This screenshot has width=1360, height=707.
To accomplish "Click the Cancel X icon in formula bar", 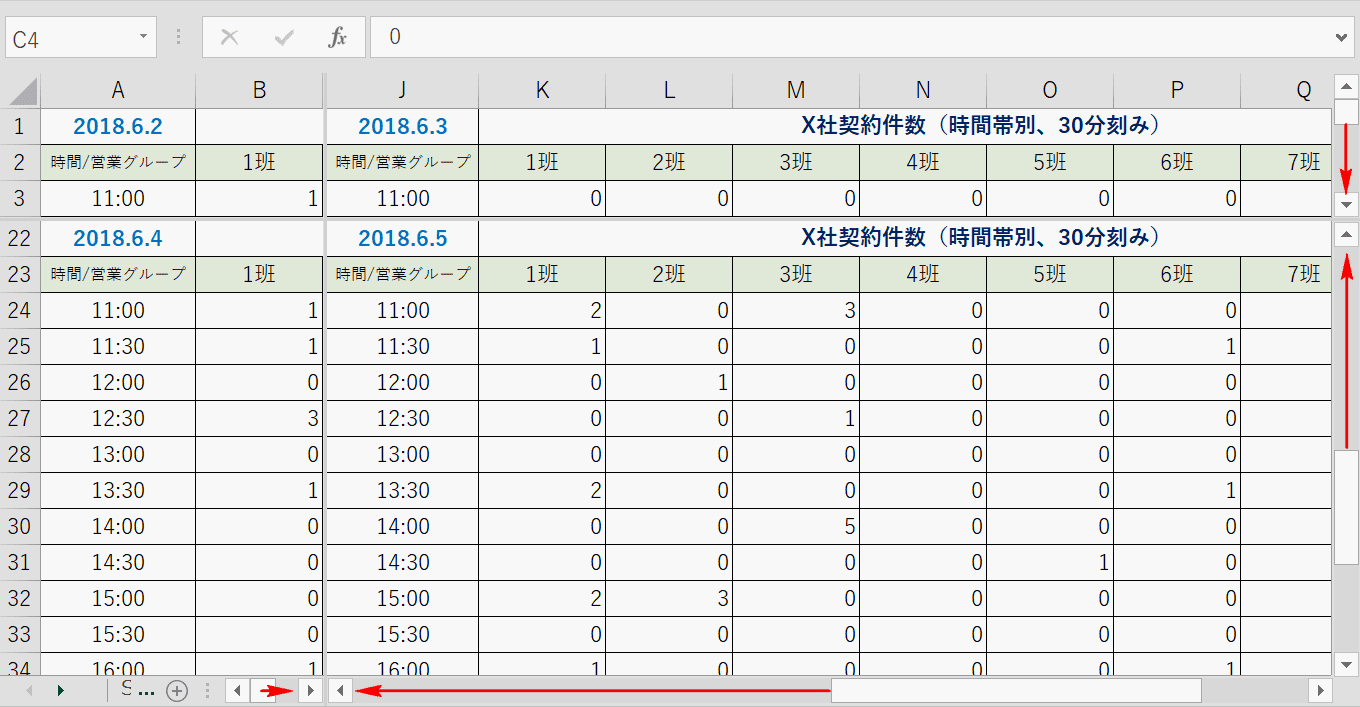I will tap(229, 38).
